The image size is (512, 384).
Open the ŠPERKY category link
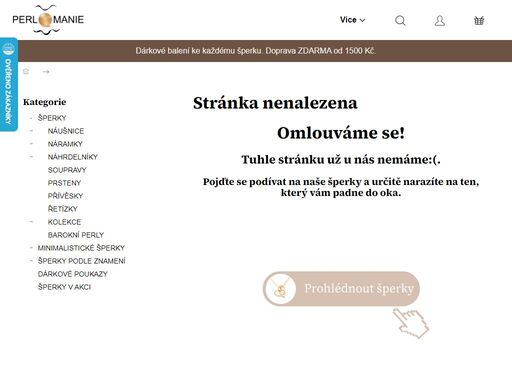(x=52, y=118)
